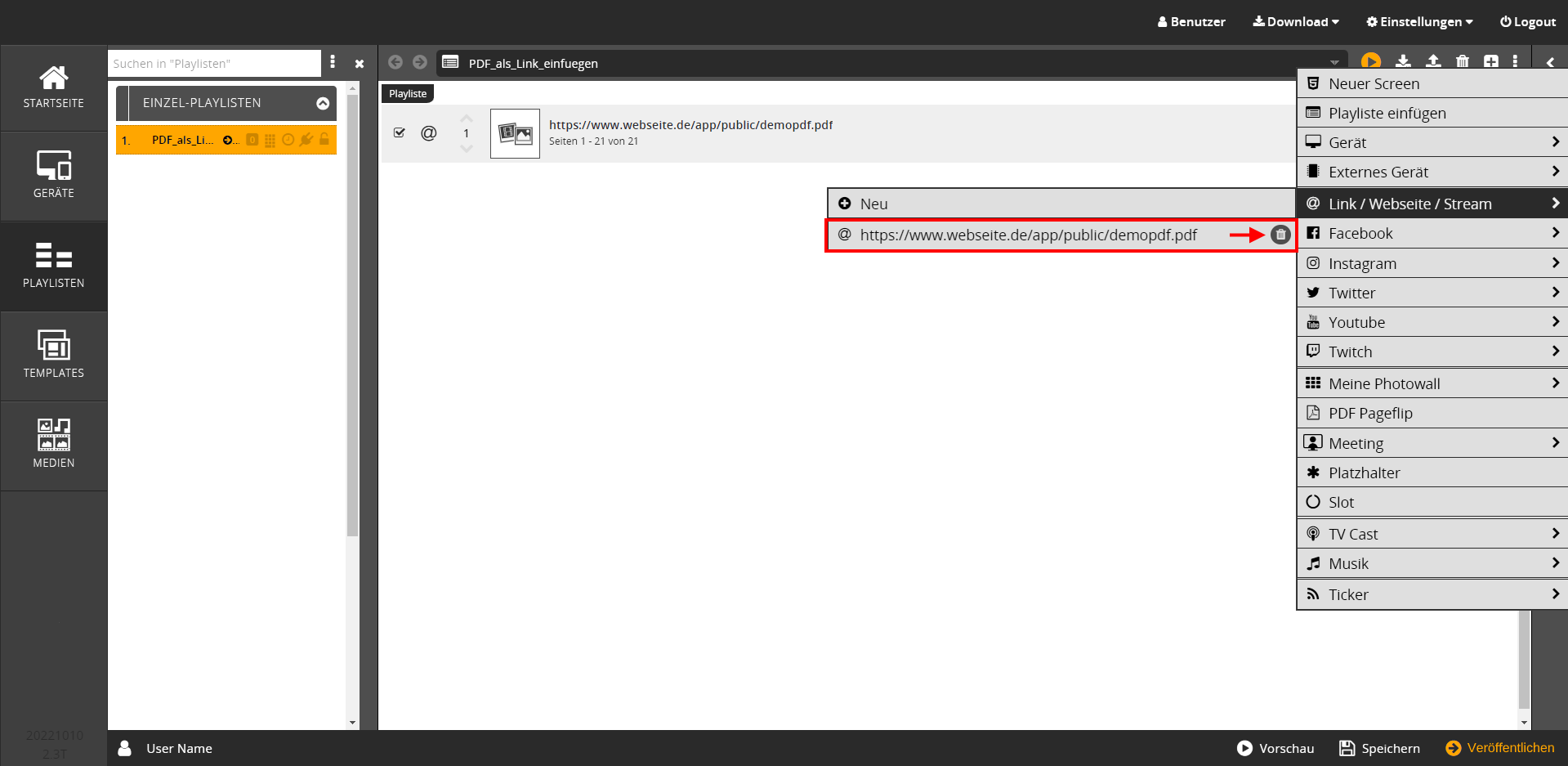Collapse the Einzel-Playlisten group
The height and width of the screenshot is (766, 1568).
[x=323, y=103]
